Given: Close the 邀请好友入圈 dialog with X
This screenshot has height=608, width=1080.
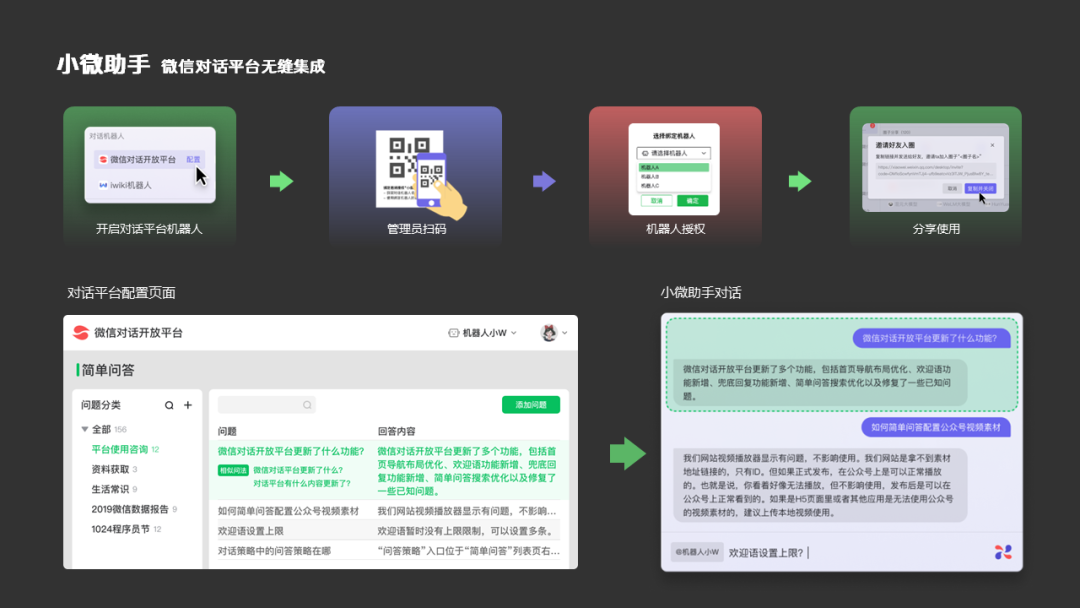Looking at the screenshot, I should (993, 145).
